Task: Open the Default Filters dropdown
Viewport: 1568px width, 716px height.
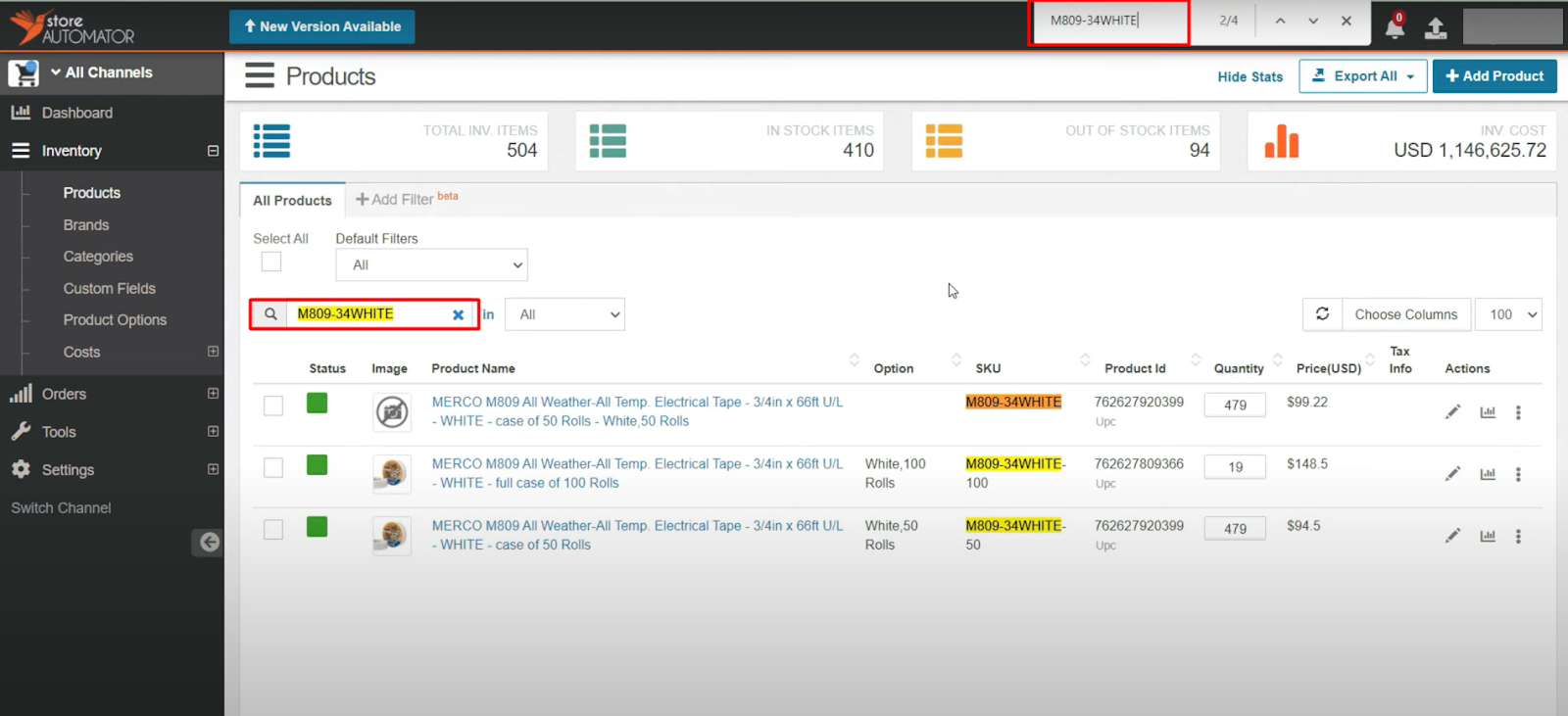Action: click(431, 264)
